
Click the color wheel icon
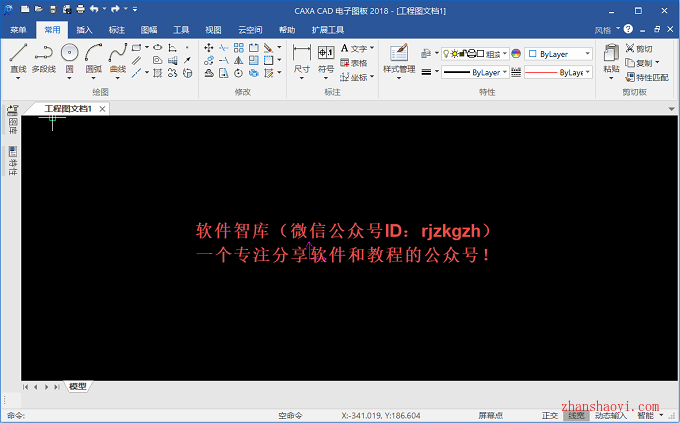pyautogui.click(x=516, y=53)
